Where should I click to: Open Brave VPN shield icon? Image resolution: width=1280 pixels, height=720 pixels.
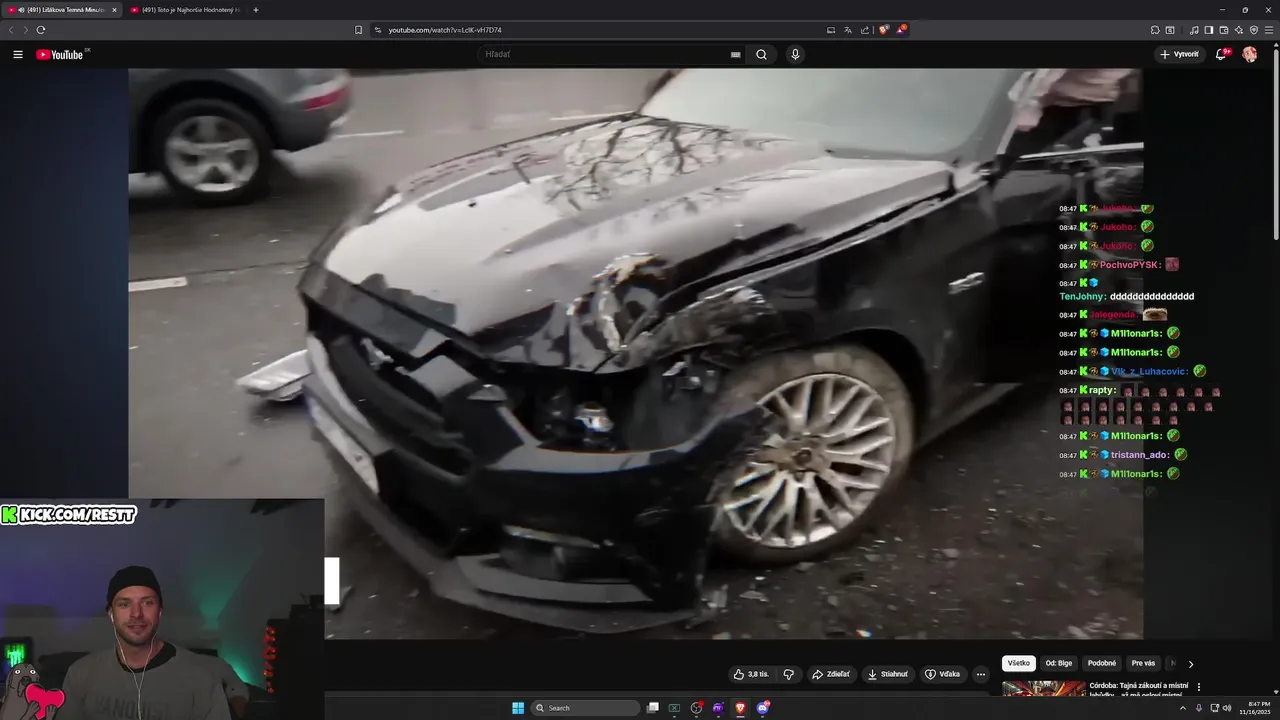click(x=1254, y=30)
